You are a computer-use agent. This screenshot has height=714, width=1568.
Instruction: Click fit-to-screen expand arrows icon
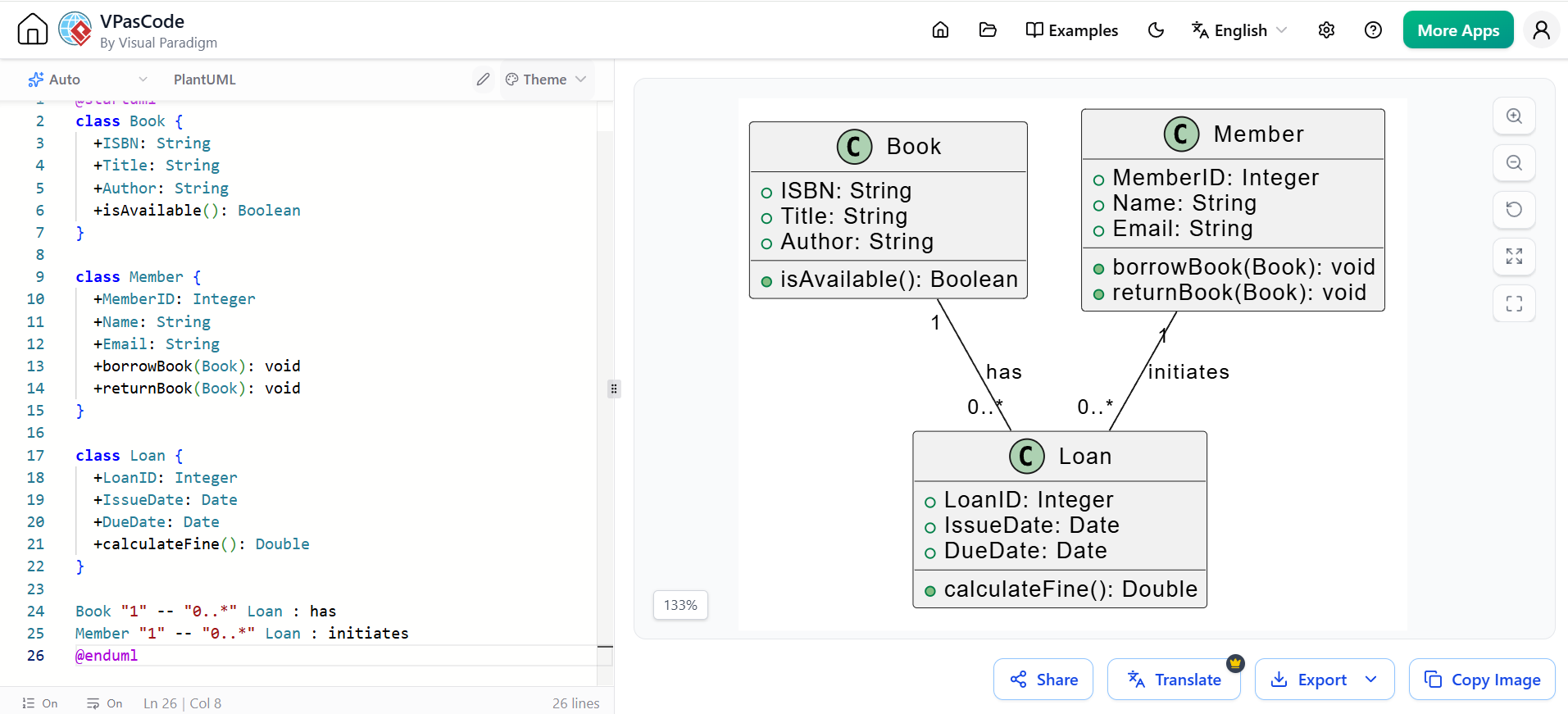coord(1514,257)
